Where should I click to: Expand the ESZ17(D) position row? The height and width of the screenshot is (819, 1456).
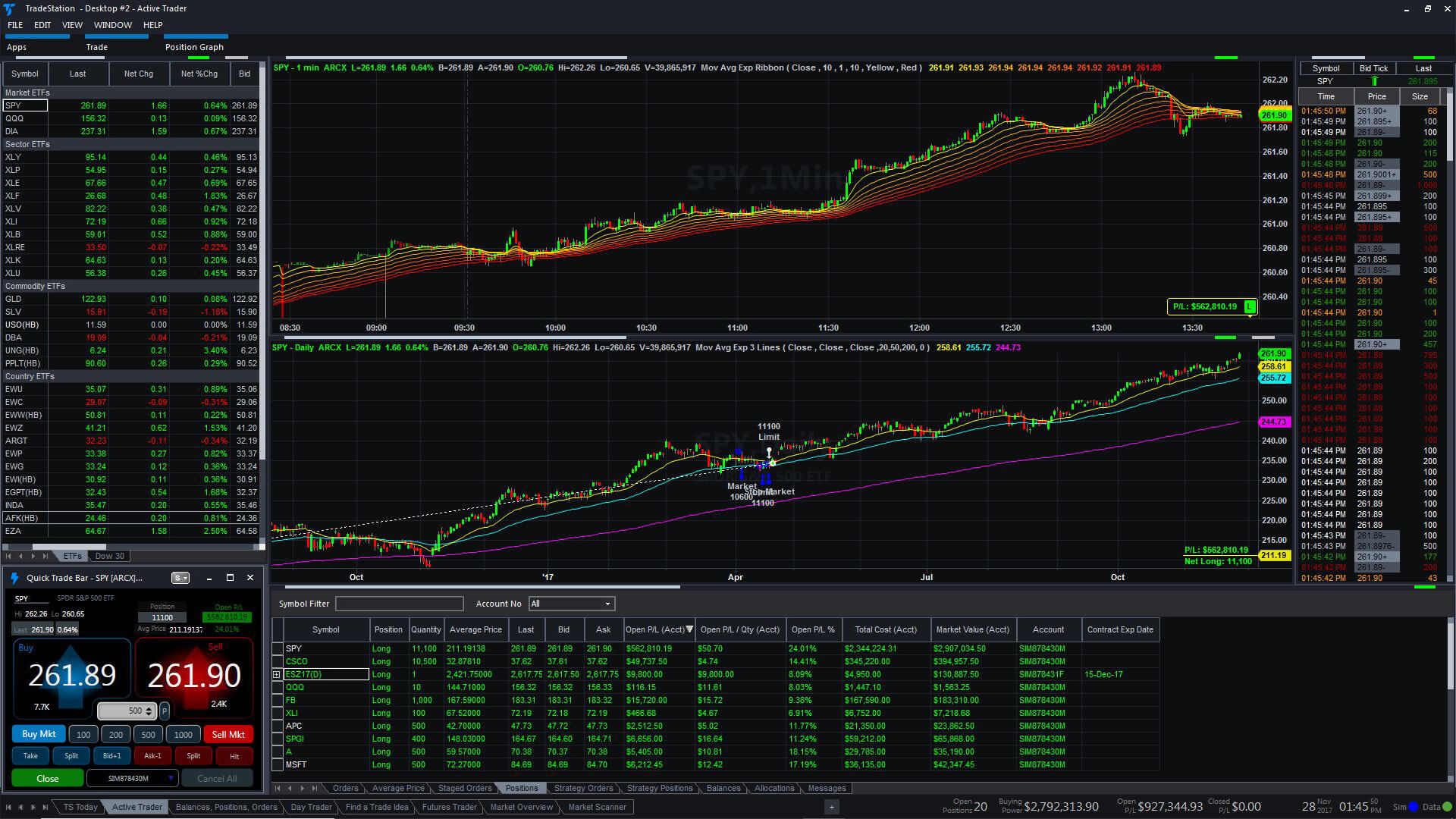click(x=276, y=674)
